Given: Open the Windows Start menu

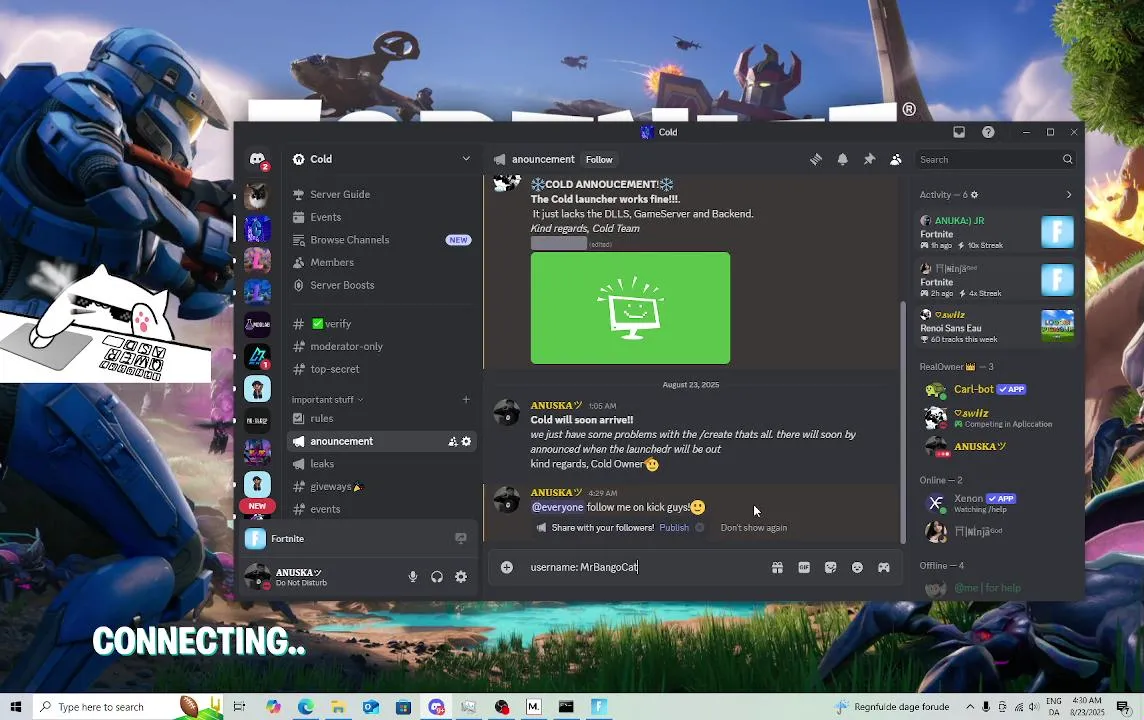Looking at the screenshot, I should coord(16,706).
